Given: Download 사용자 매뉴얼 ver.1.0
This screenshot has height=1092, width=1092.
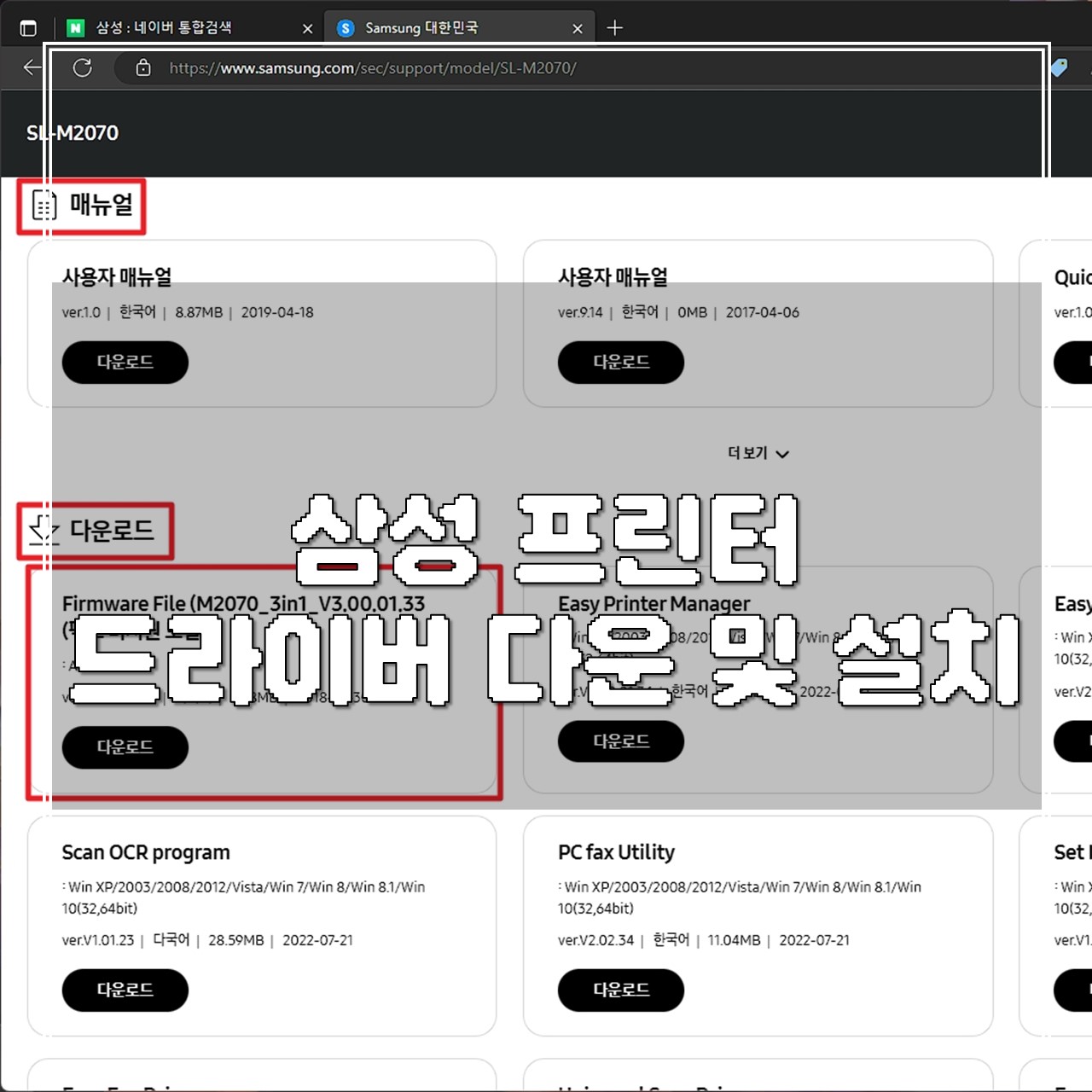Looking at the screenshot, I should [125, 362].
